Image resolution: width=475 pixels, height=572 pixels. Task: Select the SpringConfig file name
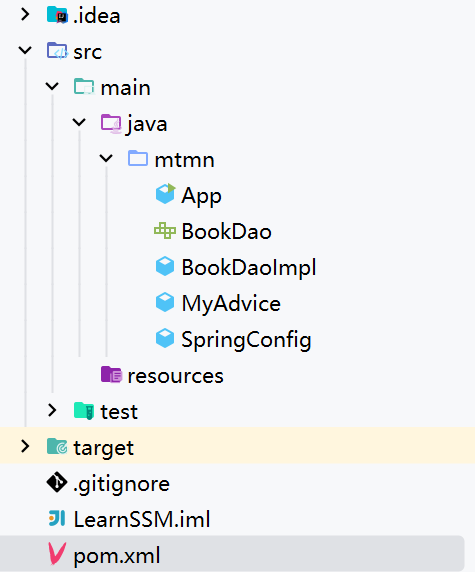pyautogui.click(x=246, y=340)
